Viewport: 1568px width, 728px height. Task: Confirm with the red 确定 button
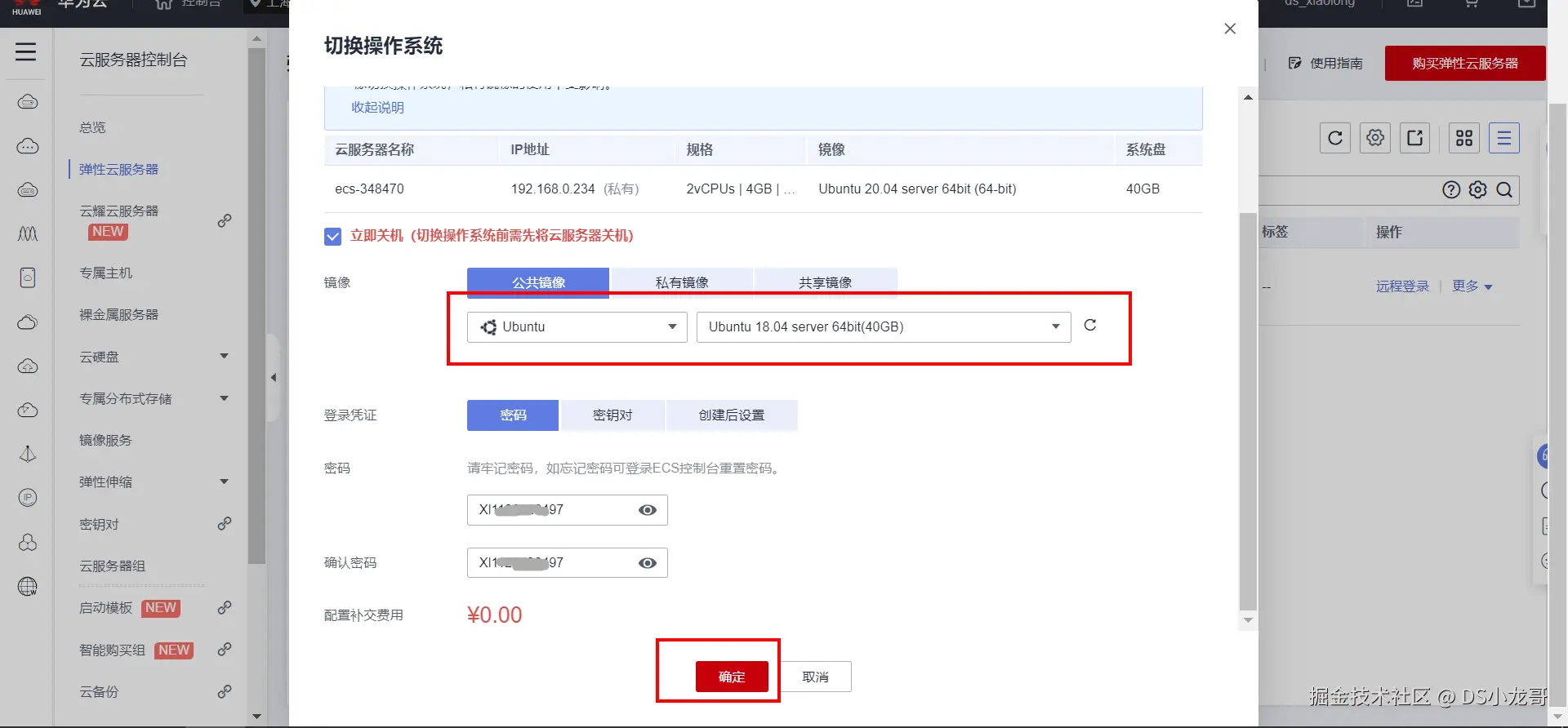coord(732,677)
